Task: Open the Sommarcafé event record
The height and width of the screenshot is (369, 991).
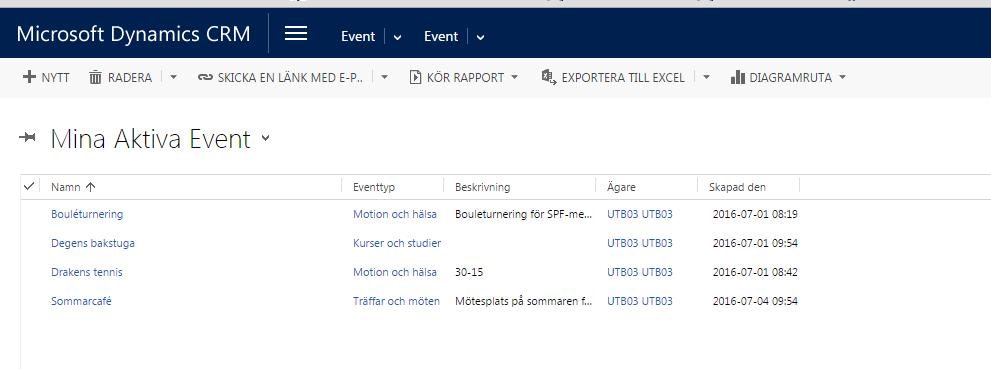Action: tap(82, 301)
